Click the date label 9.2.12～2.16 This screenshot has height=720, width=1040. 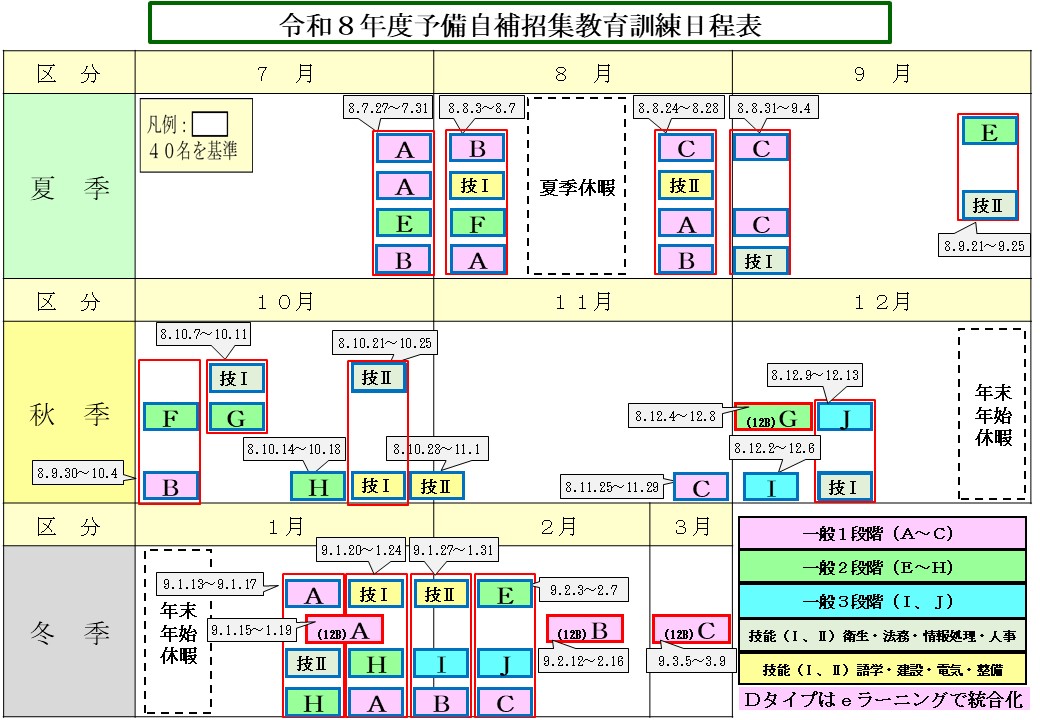click(x=584, y=661)
